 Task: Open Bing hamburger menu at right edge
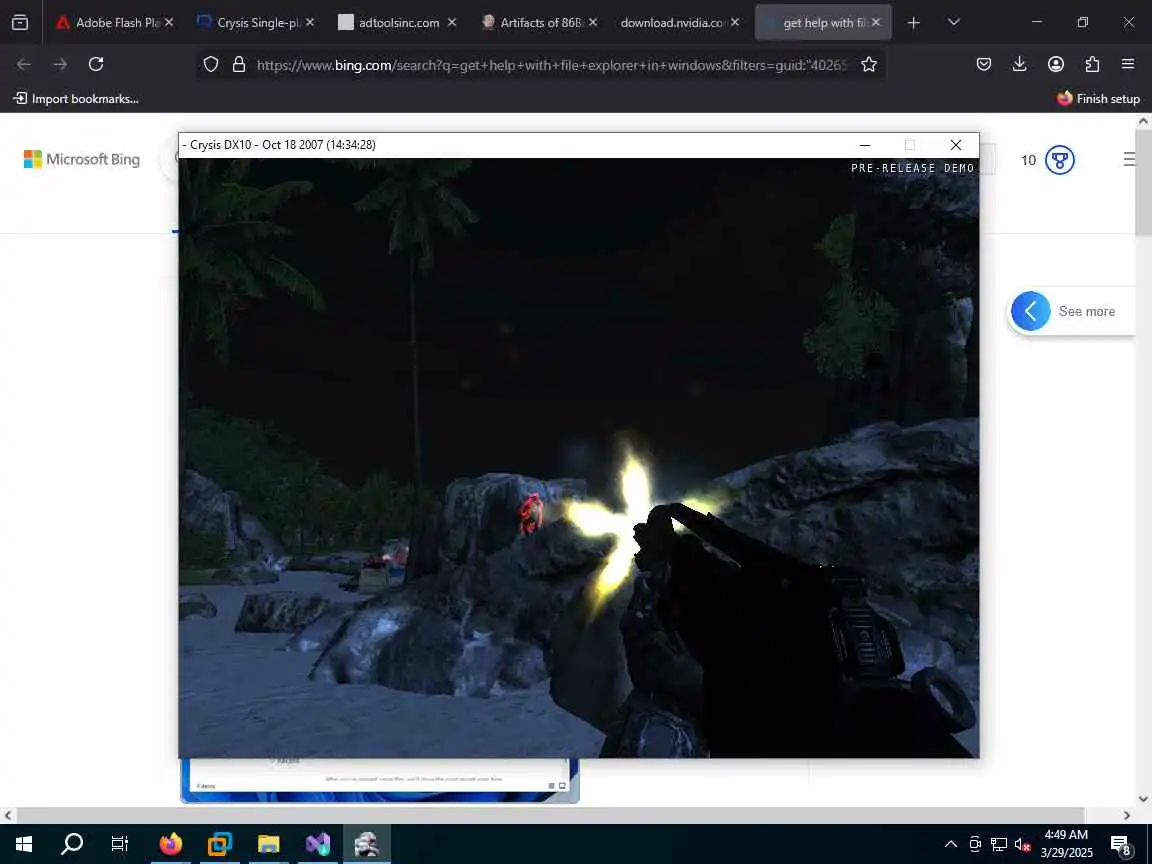[1130, 159]
